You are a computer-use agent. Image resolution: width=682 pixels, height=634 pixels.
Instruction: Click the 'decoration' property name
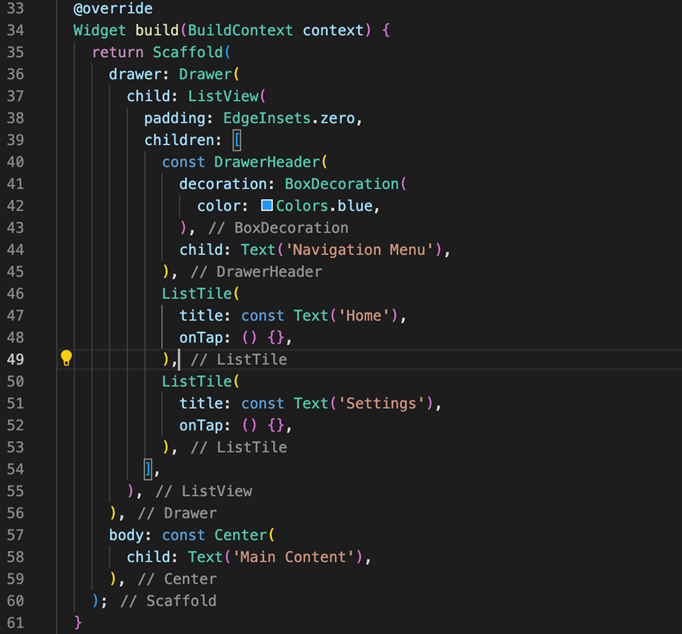pos(223,184)
